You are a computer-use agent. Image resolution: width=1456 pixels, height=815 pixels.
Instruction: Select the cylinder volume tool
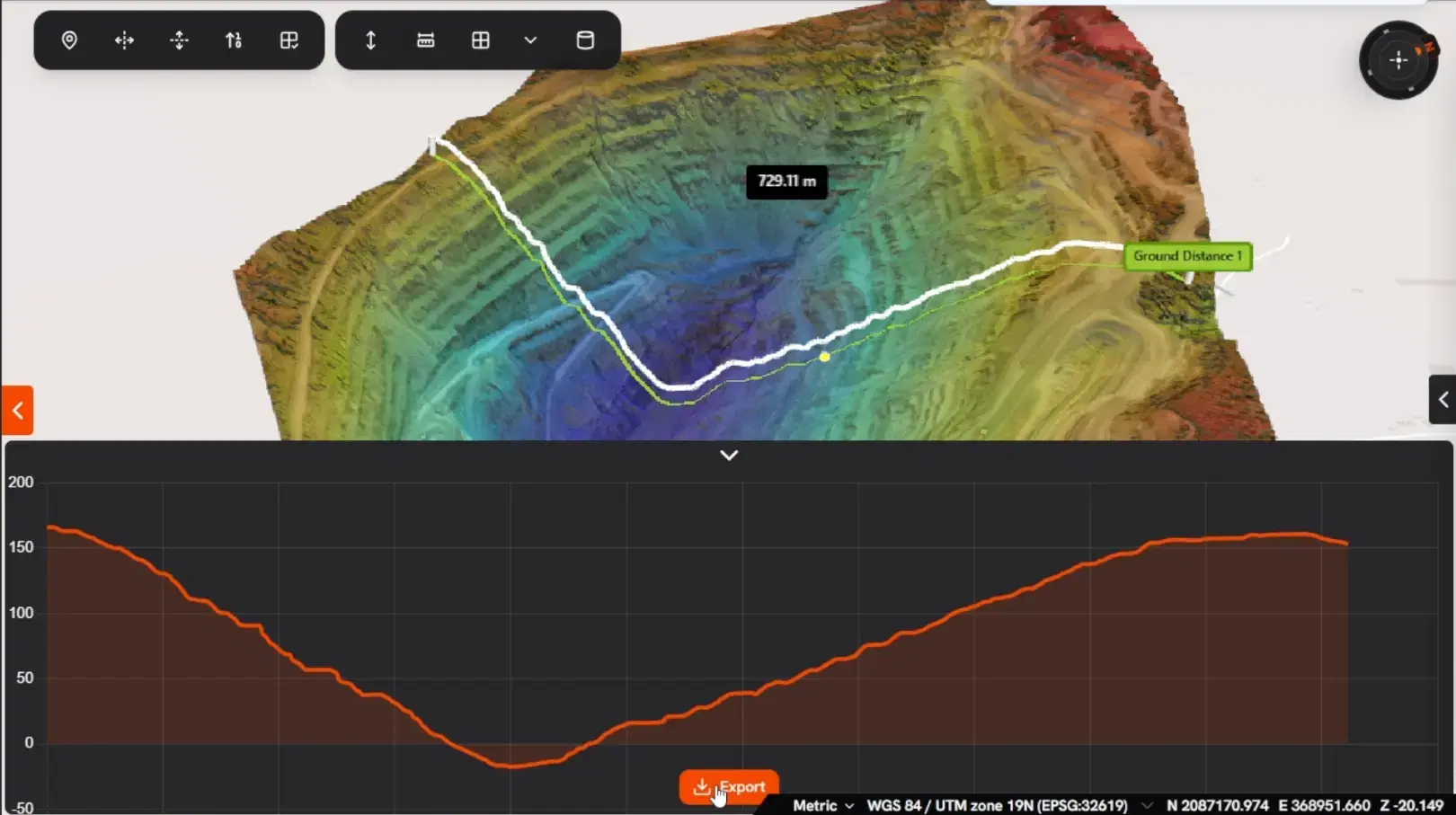(585, 40)
